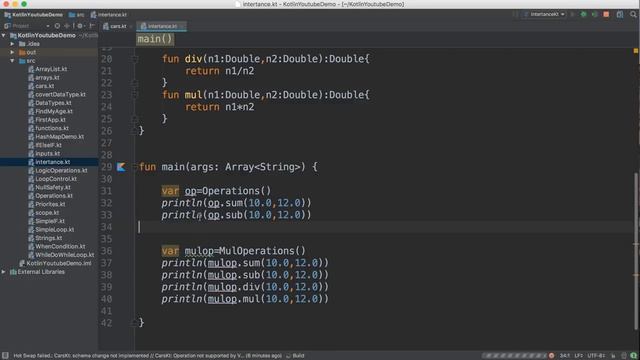
Task: Open WhileDoWhileLoop.kt file
Action: click(64, 255)
